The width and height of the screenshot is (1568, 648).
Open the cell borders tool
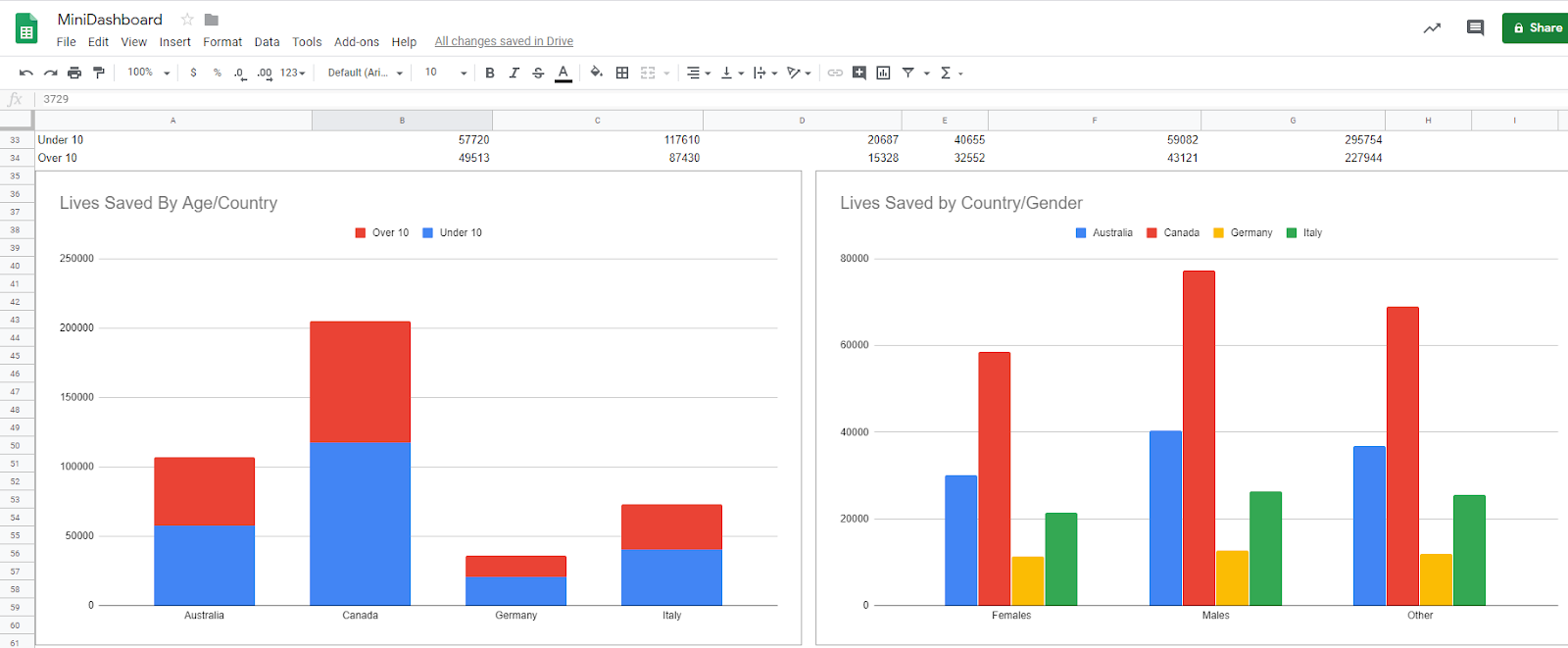(x=622, y=73)
